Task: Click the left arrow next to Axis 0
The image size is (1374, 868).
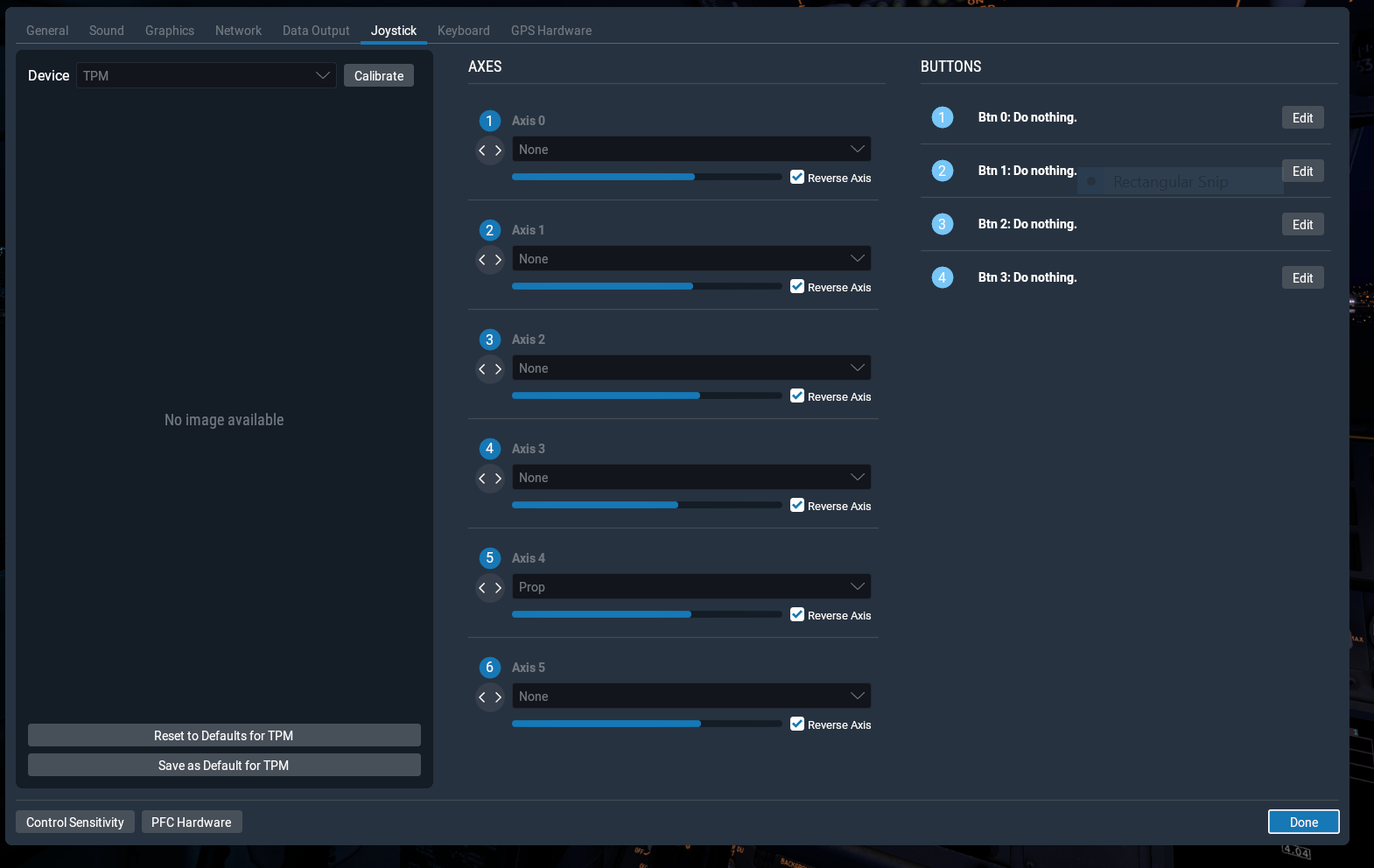Action: [482, 150]
